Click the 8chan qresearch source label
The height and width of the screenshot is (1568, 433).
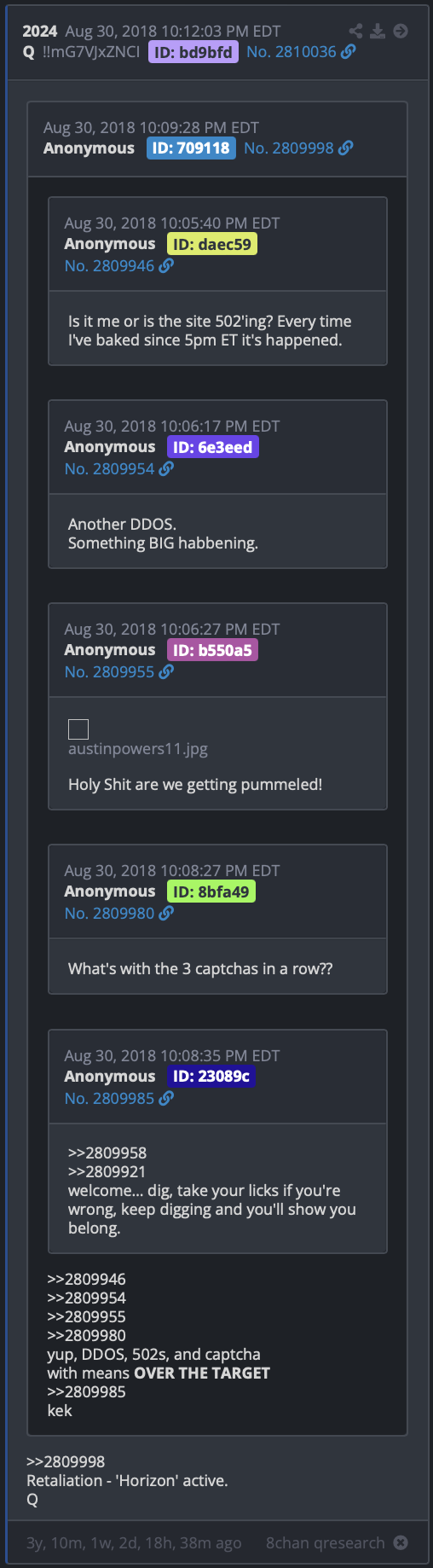[326, 1543]
